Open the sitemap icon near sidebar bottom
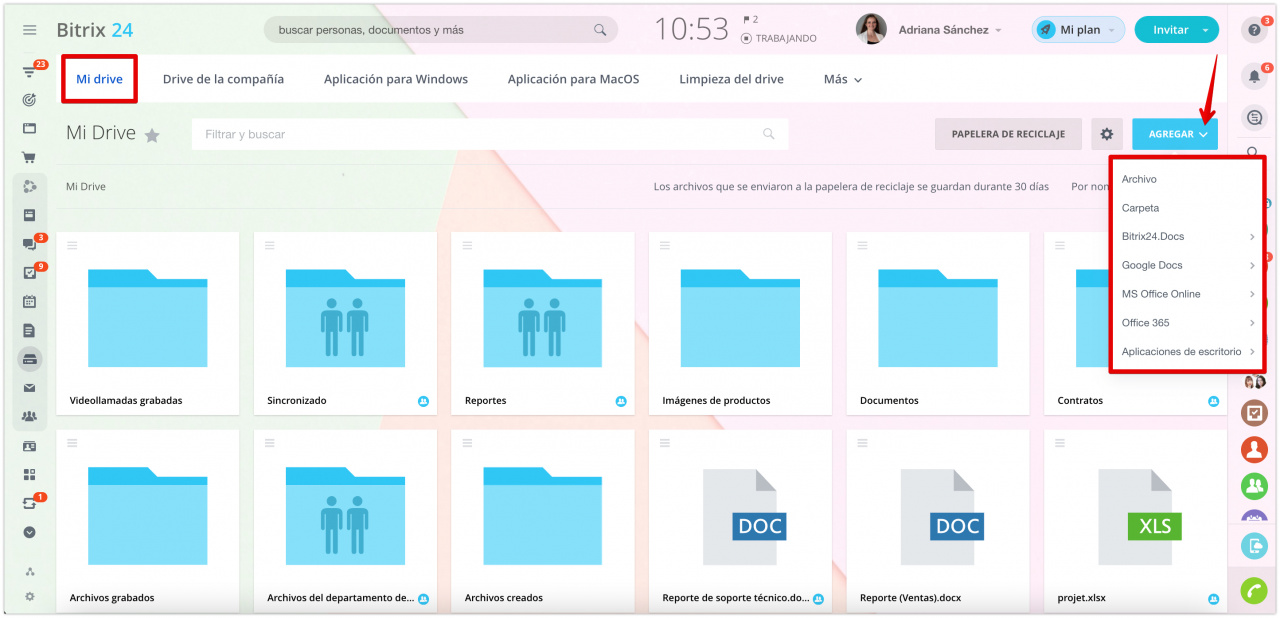Screen dimensions: 1280x618 tap(30, 572)
